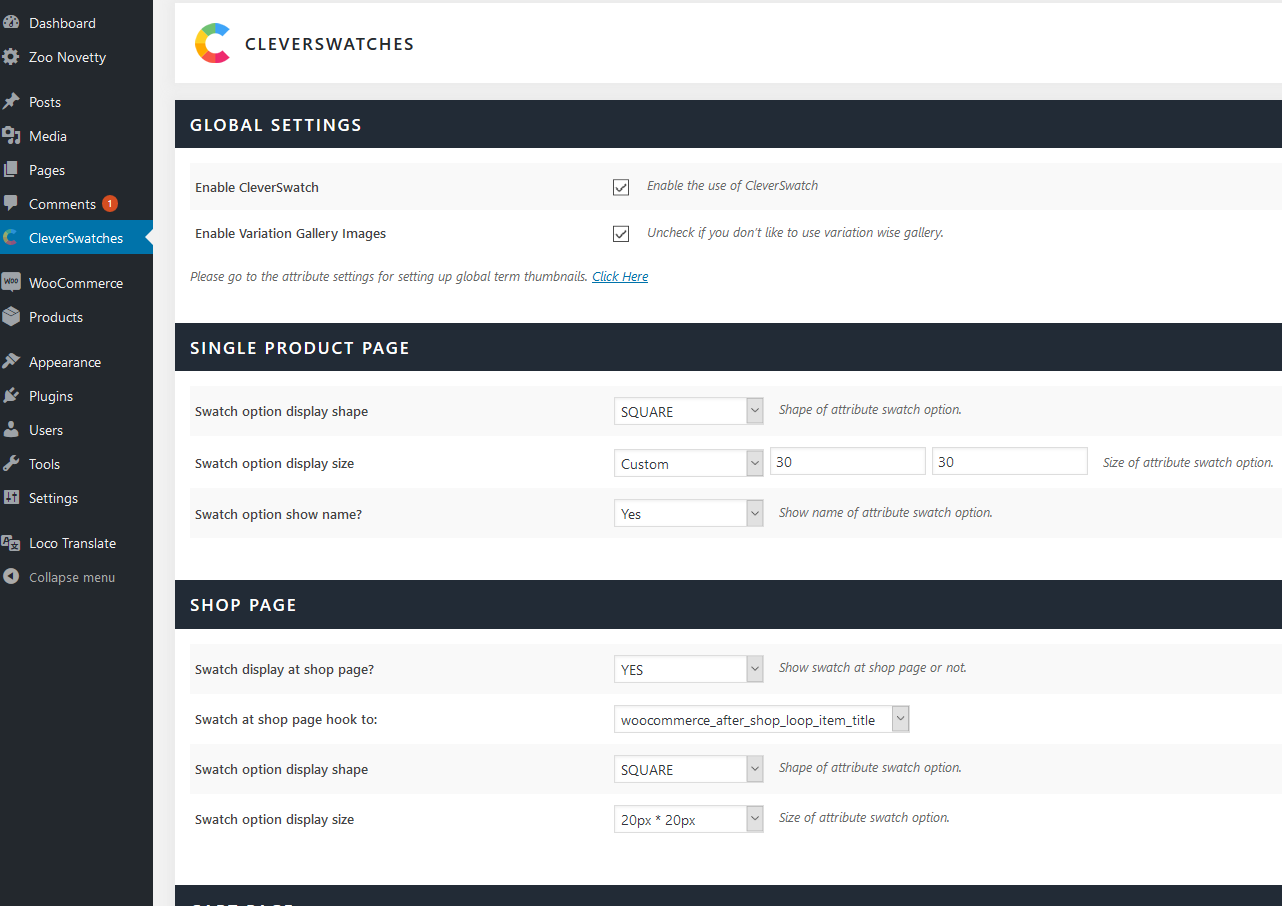Open Swatch option show name dropdown

(x=689, y=514)
